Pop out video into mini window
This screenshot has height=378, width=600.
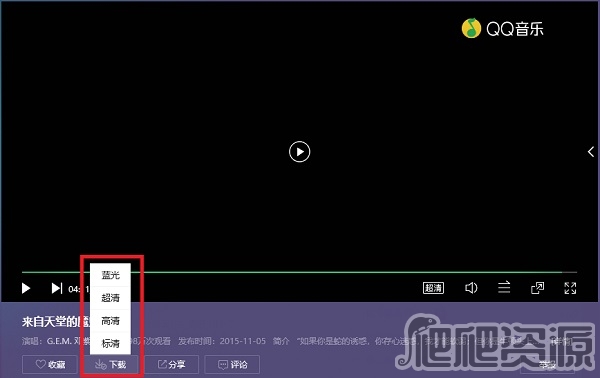coord(537,288)
